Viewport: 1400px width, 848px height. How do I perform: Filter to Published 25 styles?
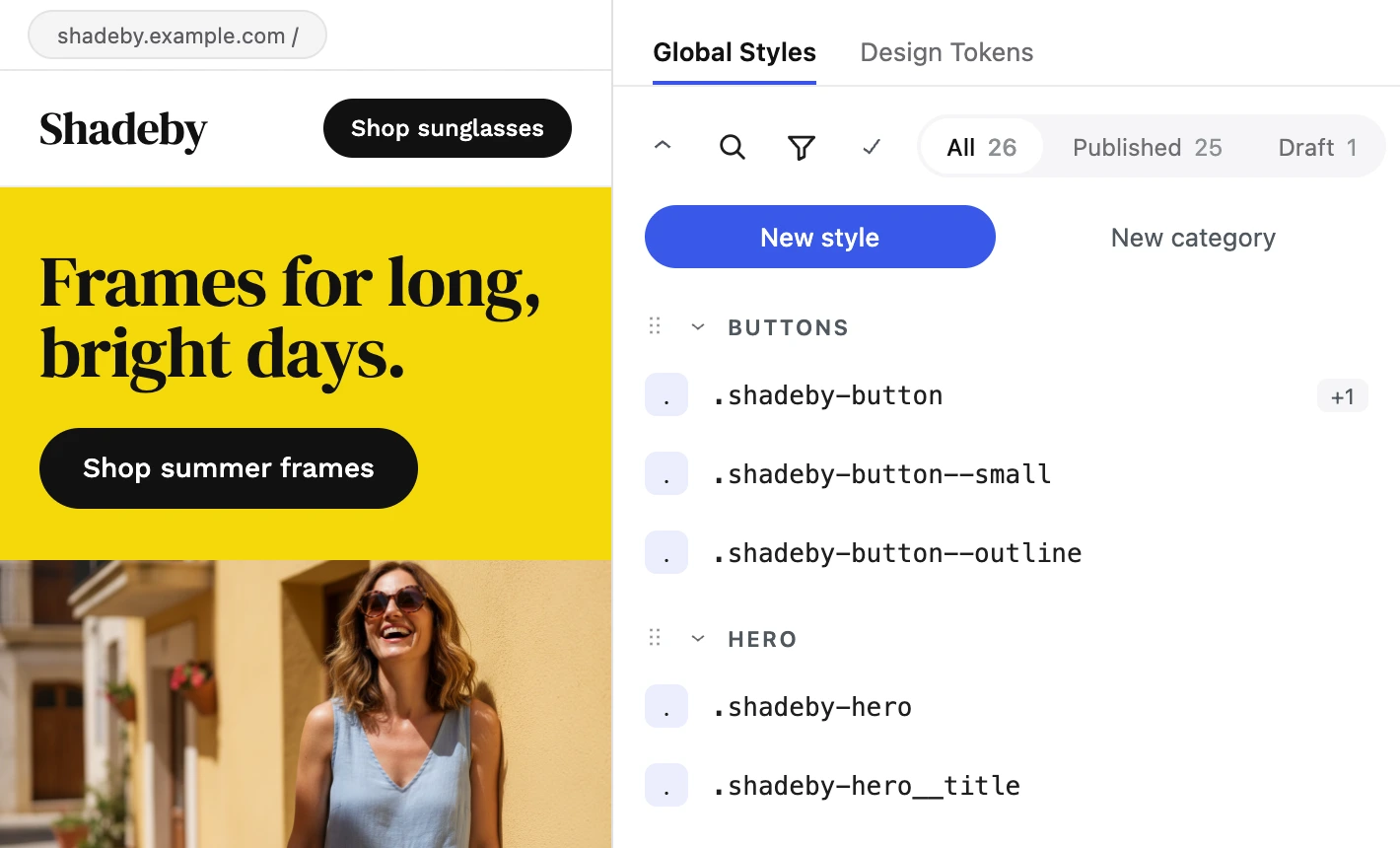1147,147
